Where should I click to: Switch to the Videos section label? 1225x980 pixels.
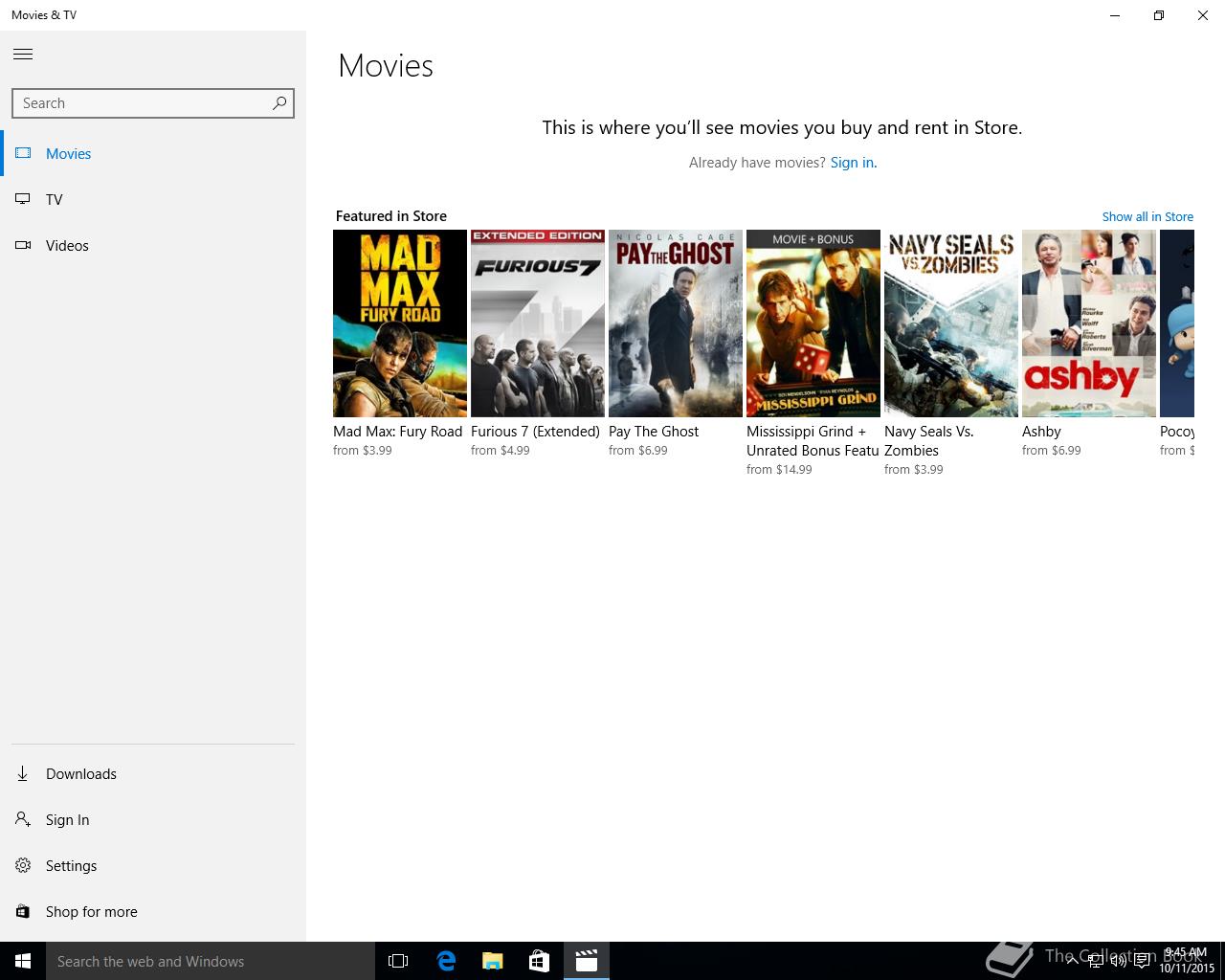click(x=67, y=245)
